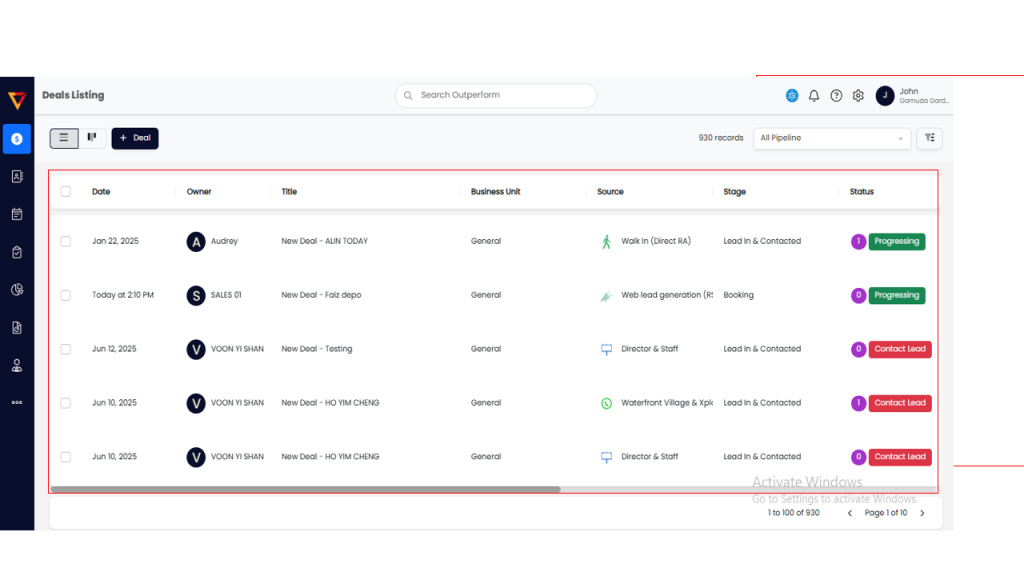Check the box for ALIN TODAY deal
The image size is (1024, 576).
pyautogui.click(x=66, y=241)
